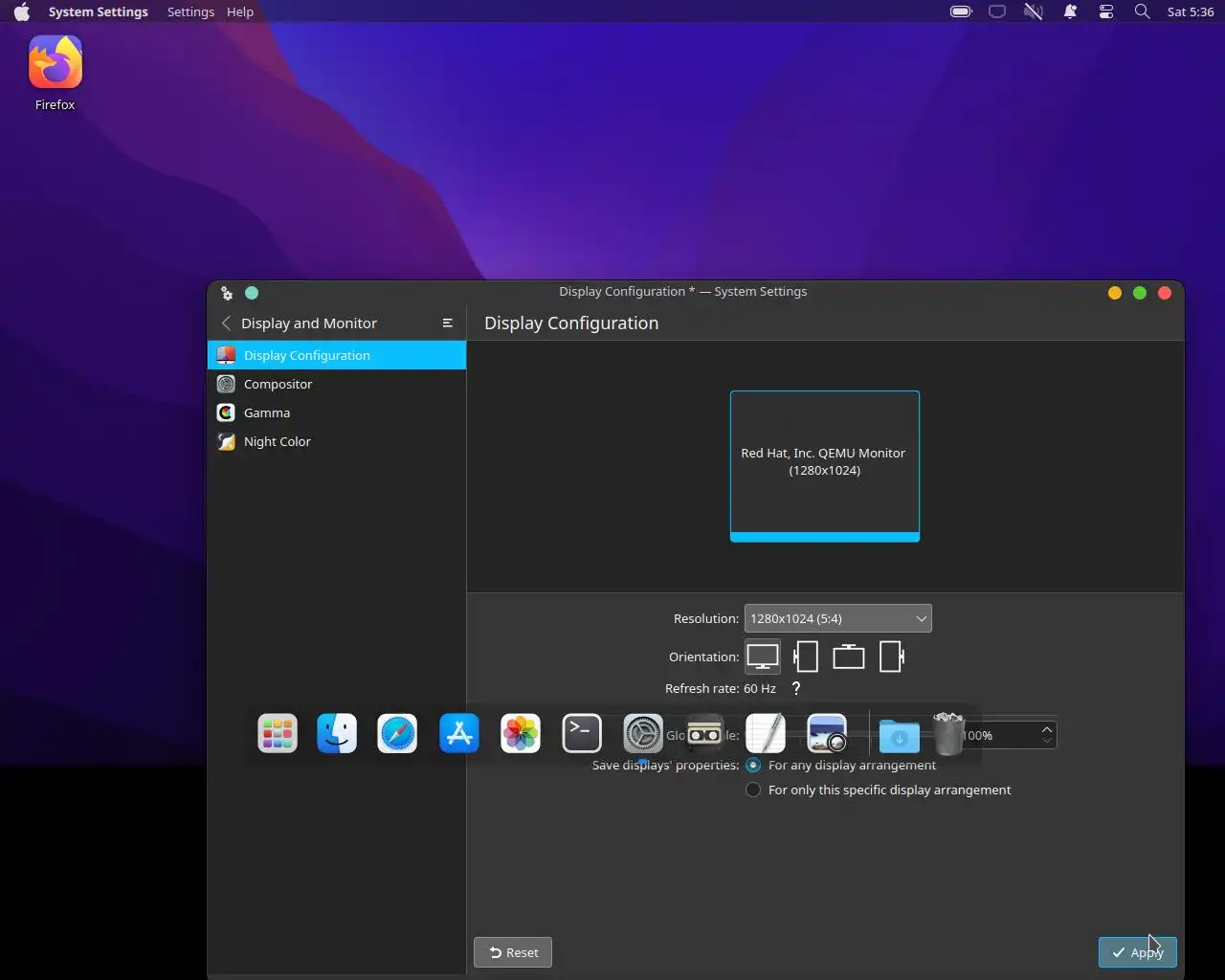Open Gamma settings page
Screen dimensions: 1225x980
(x=337, y=412)
